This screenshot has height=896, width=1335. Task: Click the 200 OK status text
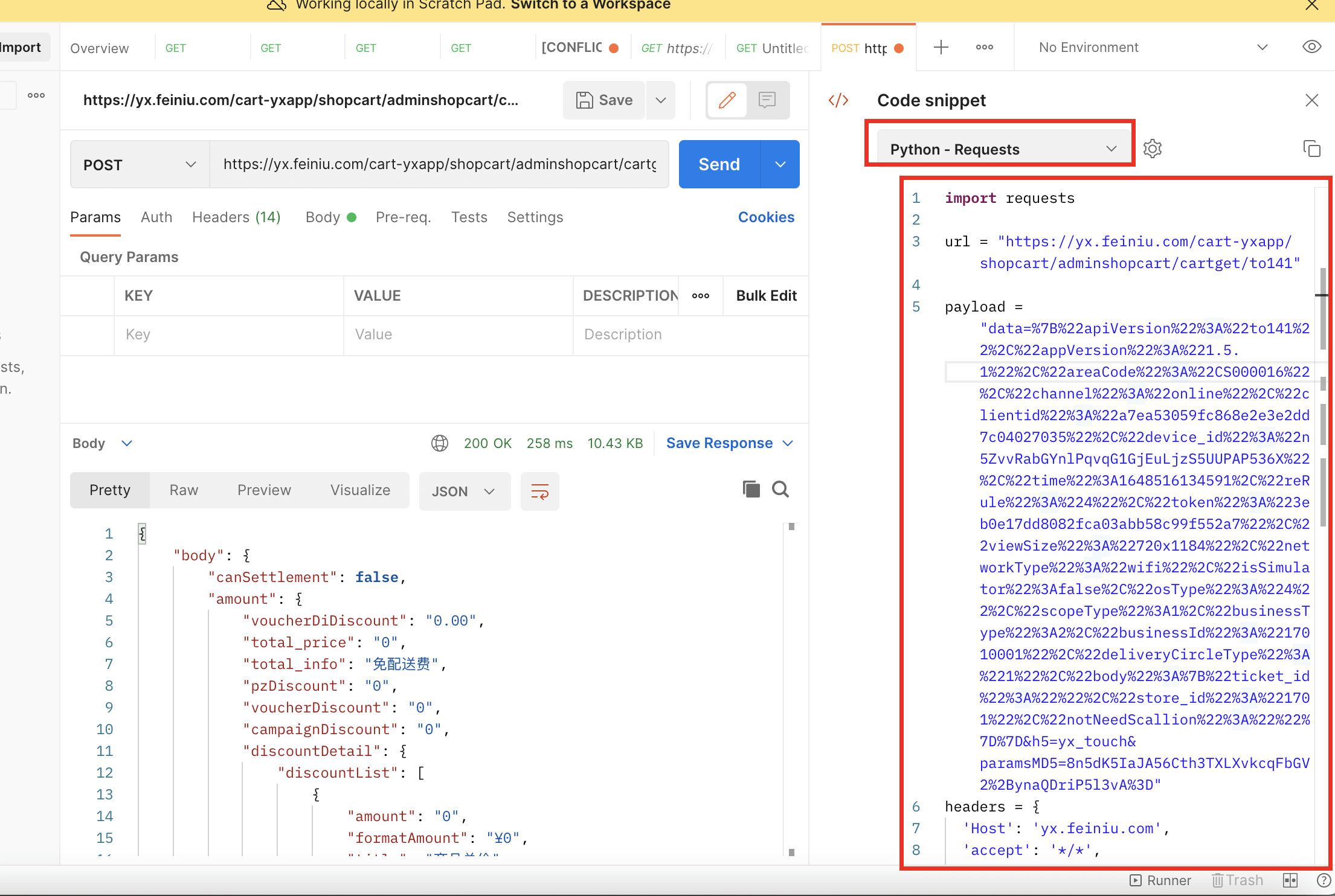click(487, 443)
